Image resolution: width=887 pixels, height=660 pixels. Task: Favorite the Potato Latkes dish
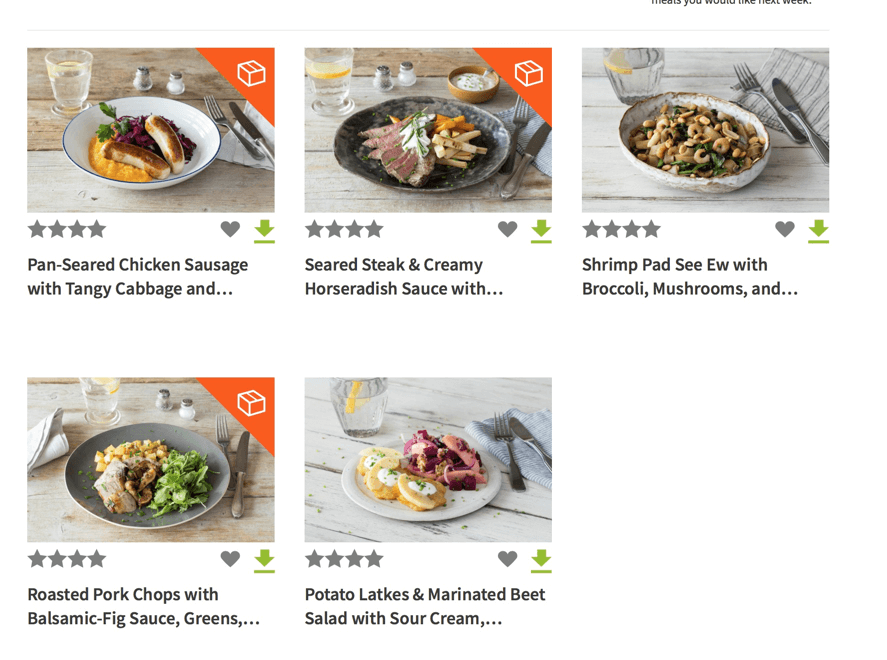point(507,559)
